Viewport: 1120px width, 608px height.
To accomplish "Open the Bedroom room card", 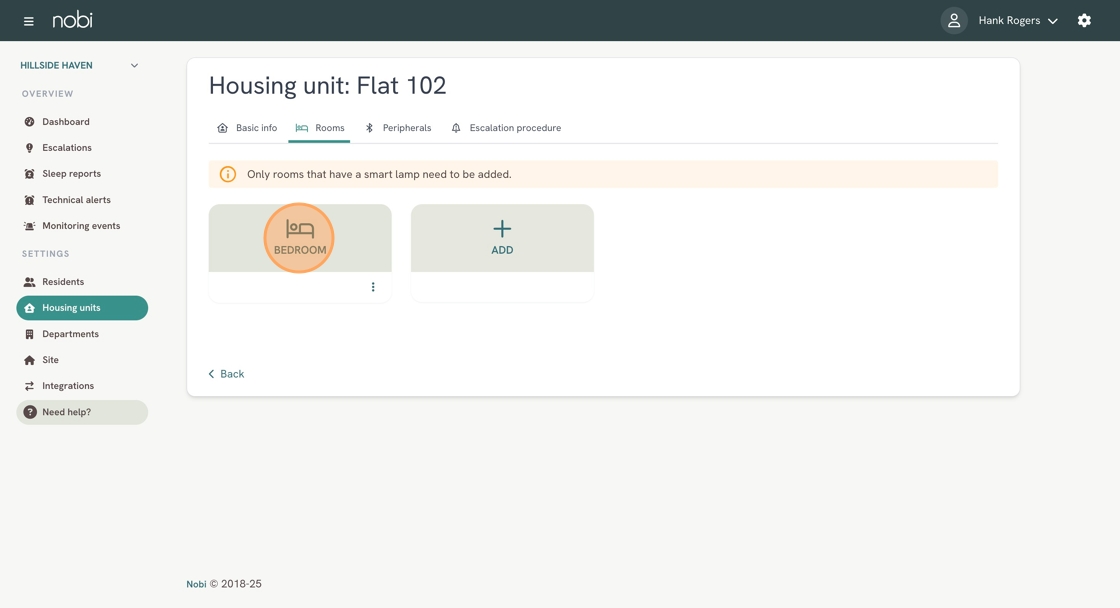I will (x=300, y=238).
